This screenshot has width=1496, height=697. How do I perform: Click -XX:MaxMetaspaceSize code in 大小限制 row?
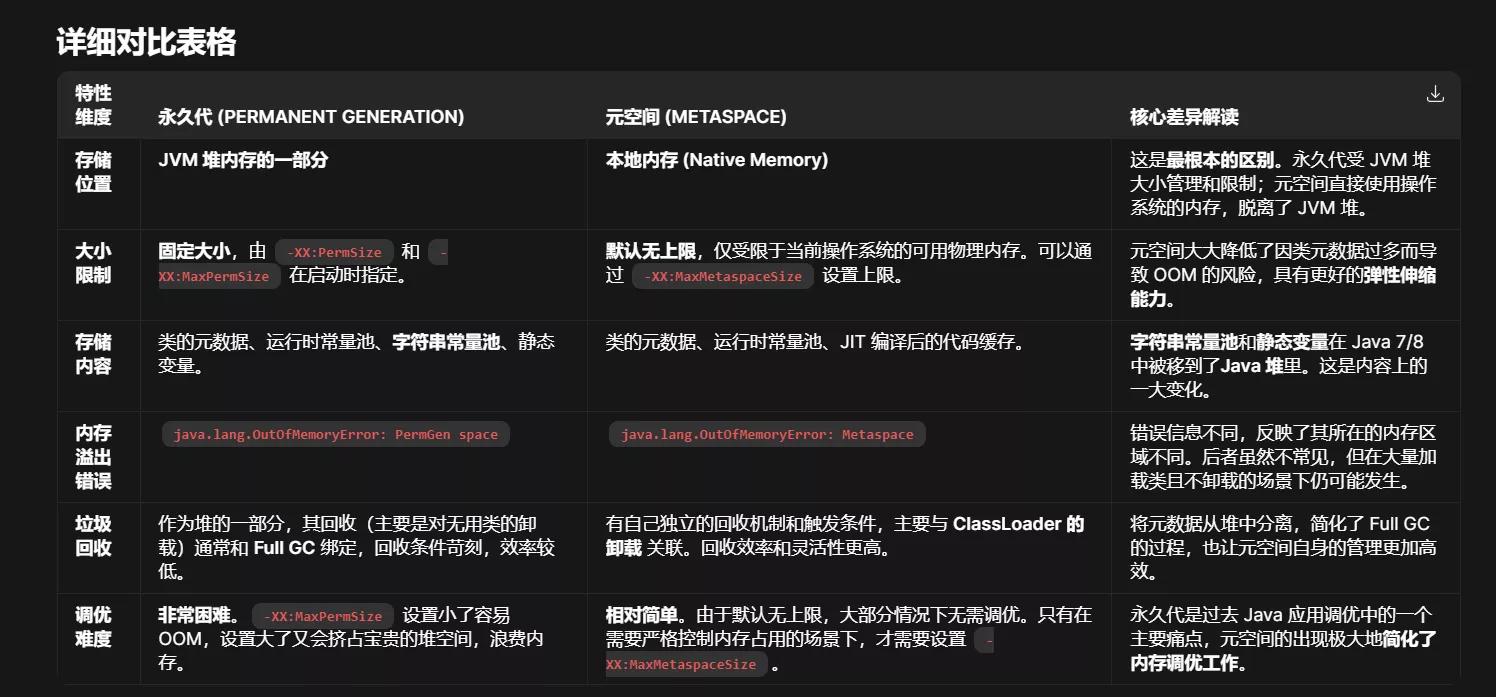(723, 277)
